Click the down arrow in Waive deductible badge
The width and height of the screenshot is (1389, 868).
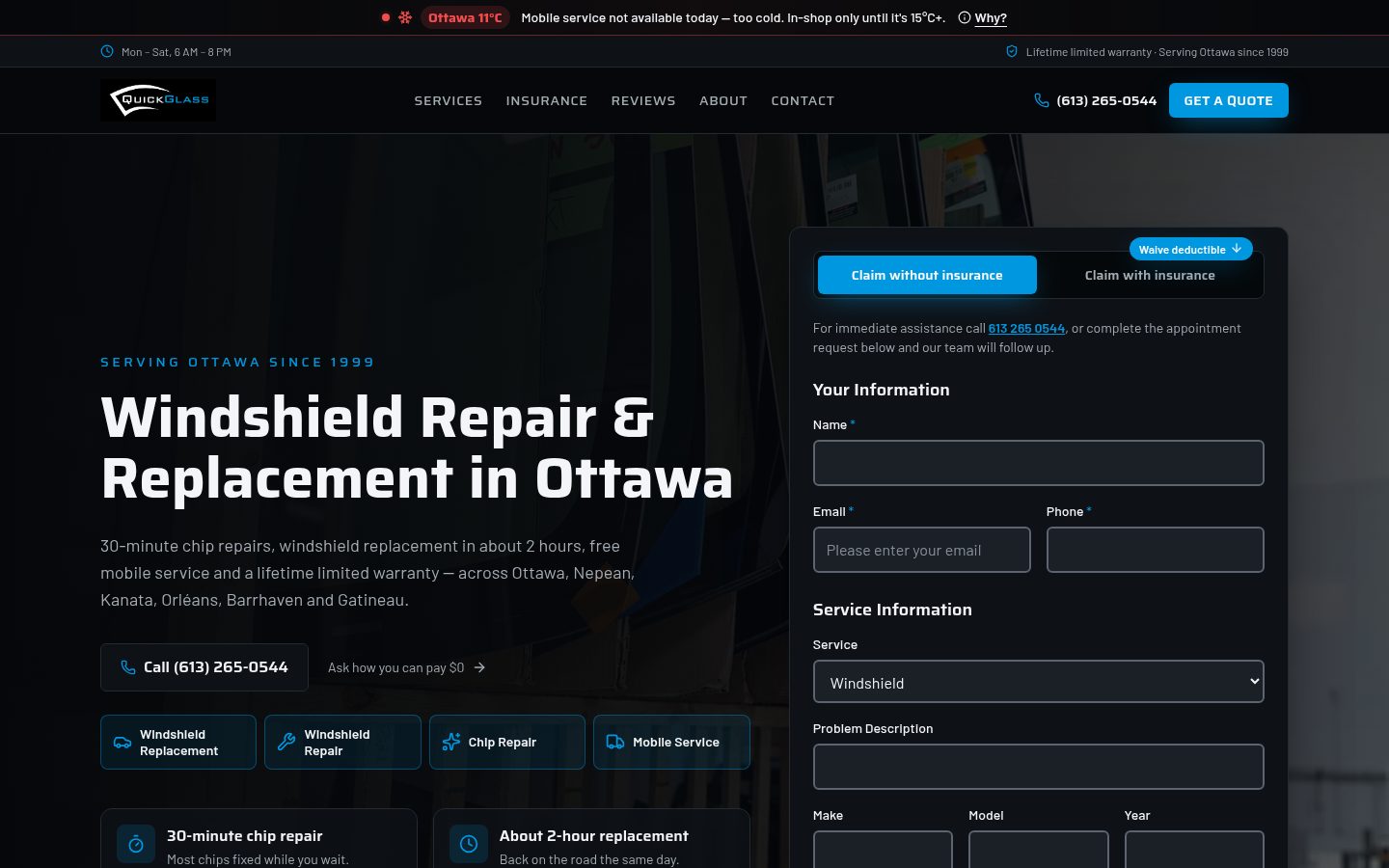pos(1237,249)
